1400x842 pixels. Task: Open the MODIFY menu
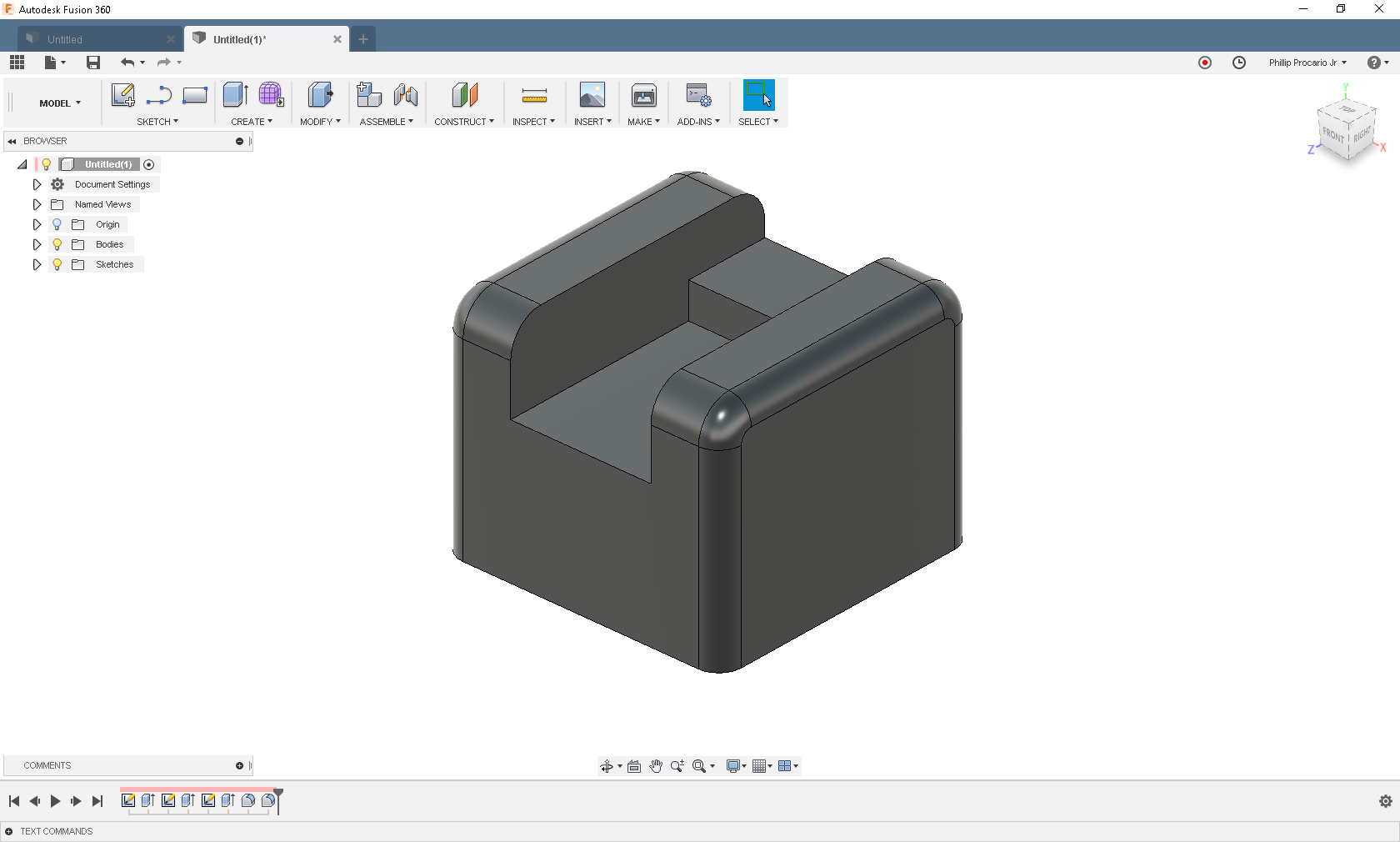(320, 122)
